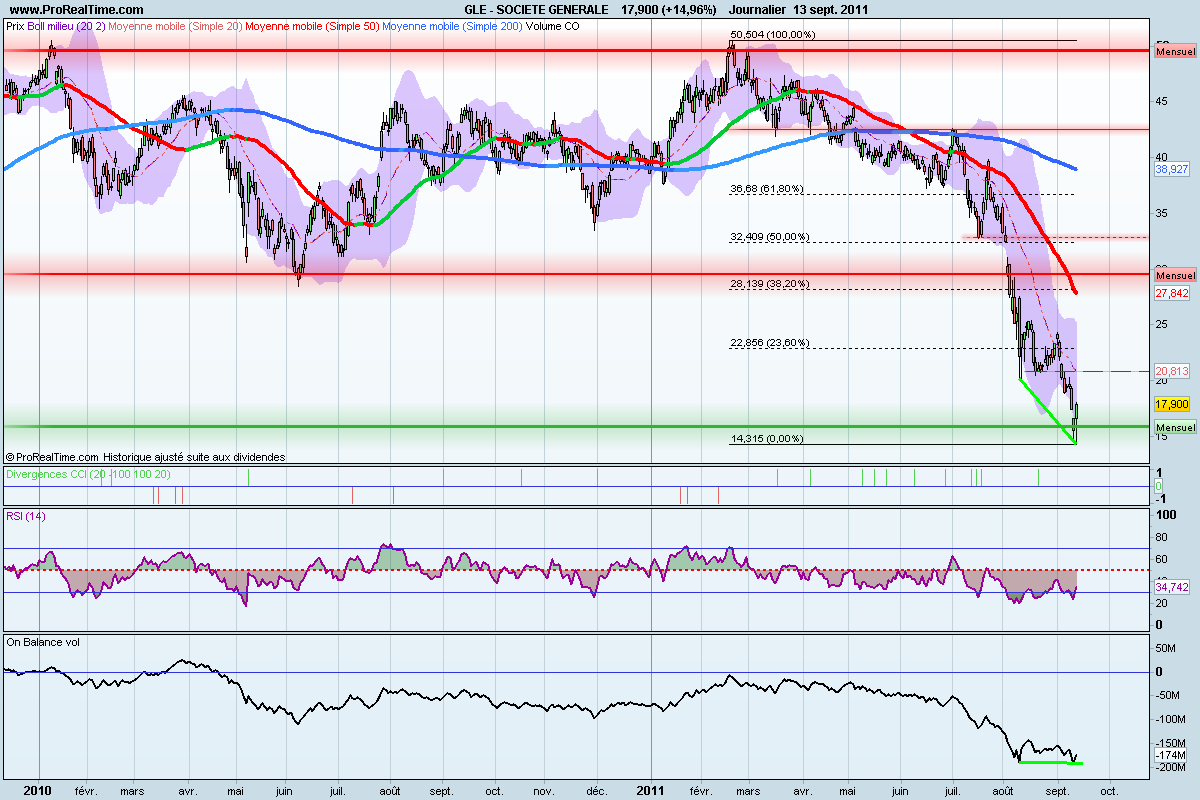Select the On Balance vol indicator label
The image size is (1200, 800).
pyautogui.click(x=42, y=641)
